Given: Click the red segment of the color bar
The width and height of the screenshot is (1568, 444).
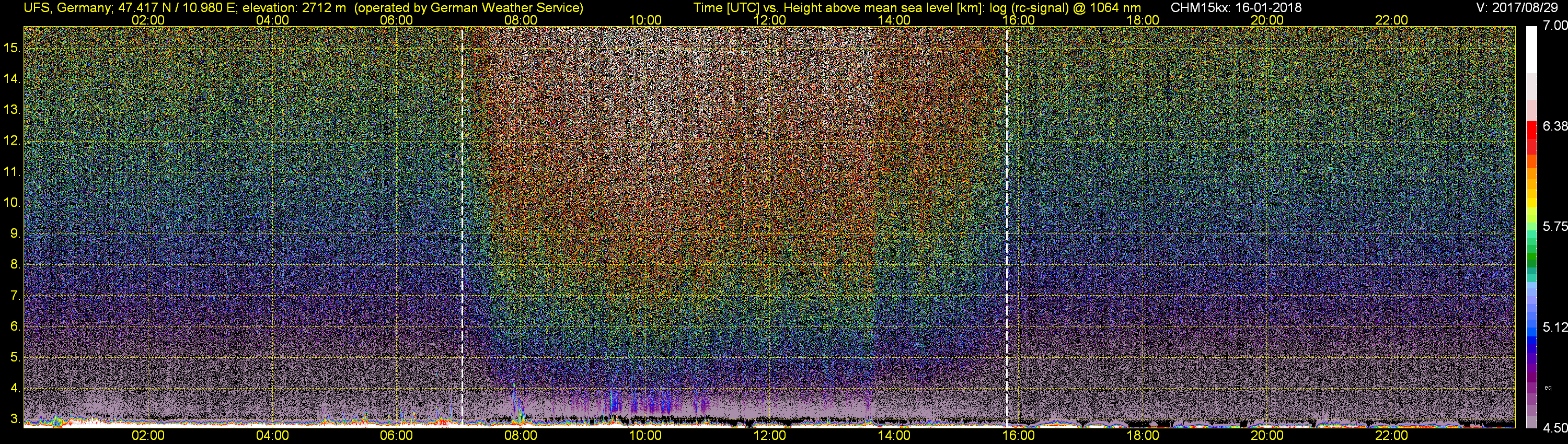Looking at the screenshot, I should pyautogui.click(x=1531, y=131).
